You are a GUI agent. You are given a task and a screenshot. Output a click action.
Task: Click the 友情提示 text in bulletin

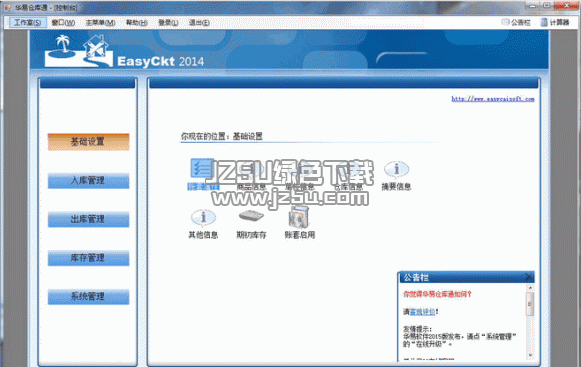pos(417,329)
